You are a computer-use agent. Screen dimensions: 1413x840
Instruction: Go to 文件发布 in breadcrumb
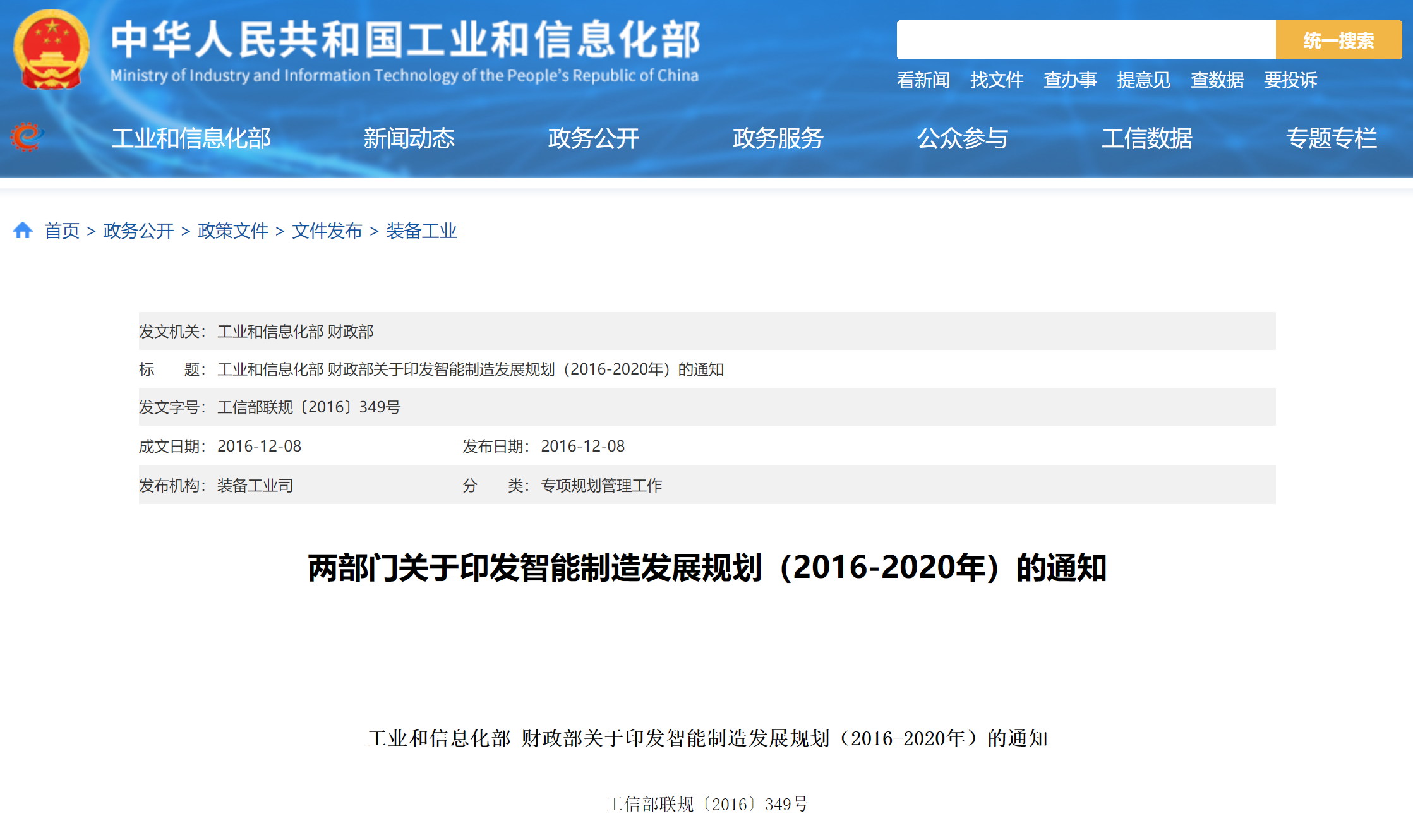(327, 231)
